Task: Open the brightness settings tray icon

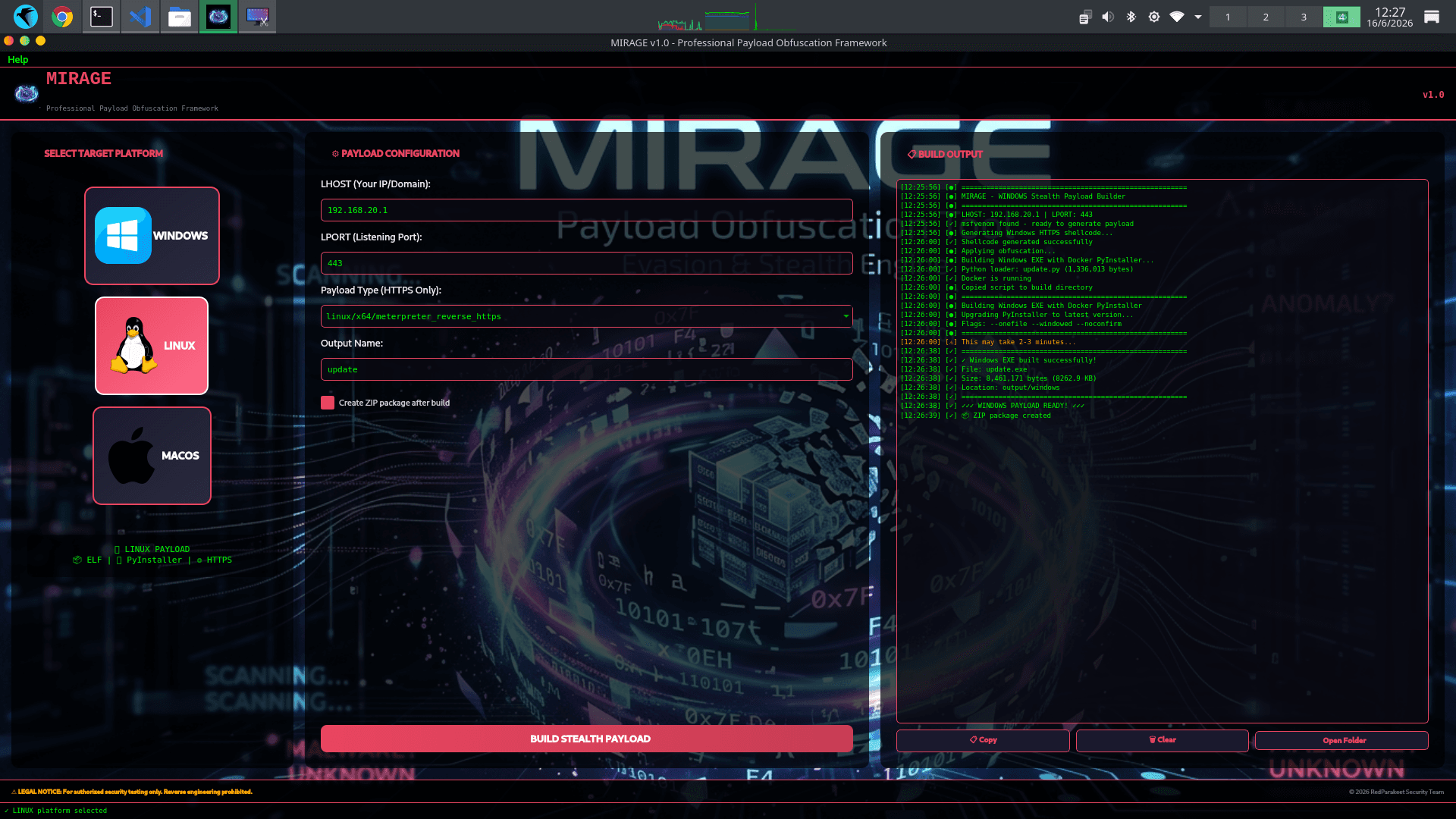Action: (x=1154, y=17)
